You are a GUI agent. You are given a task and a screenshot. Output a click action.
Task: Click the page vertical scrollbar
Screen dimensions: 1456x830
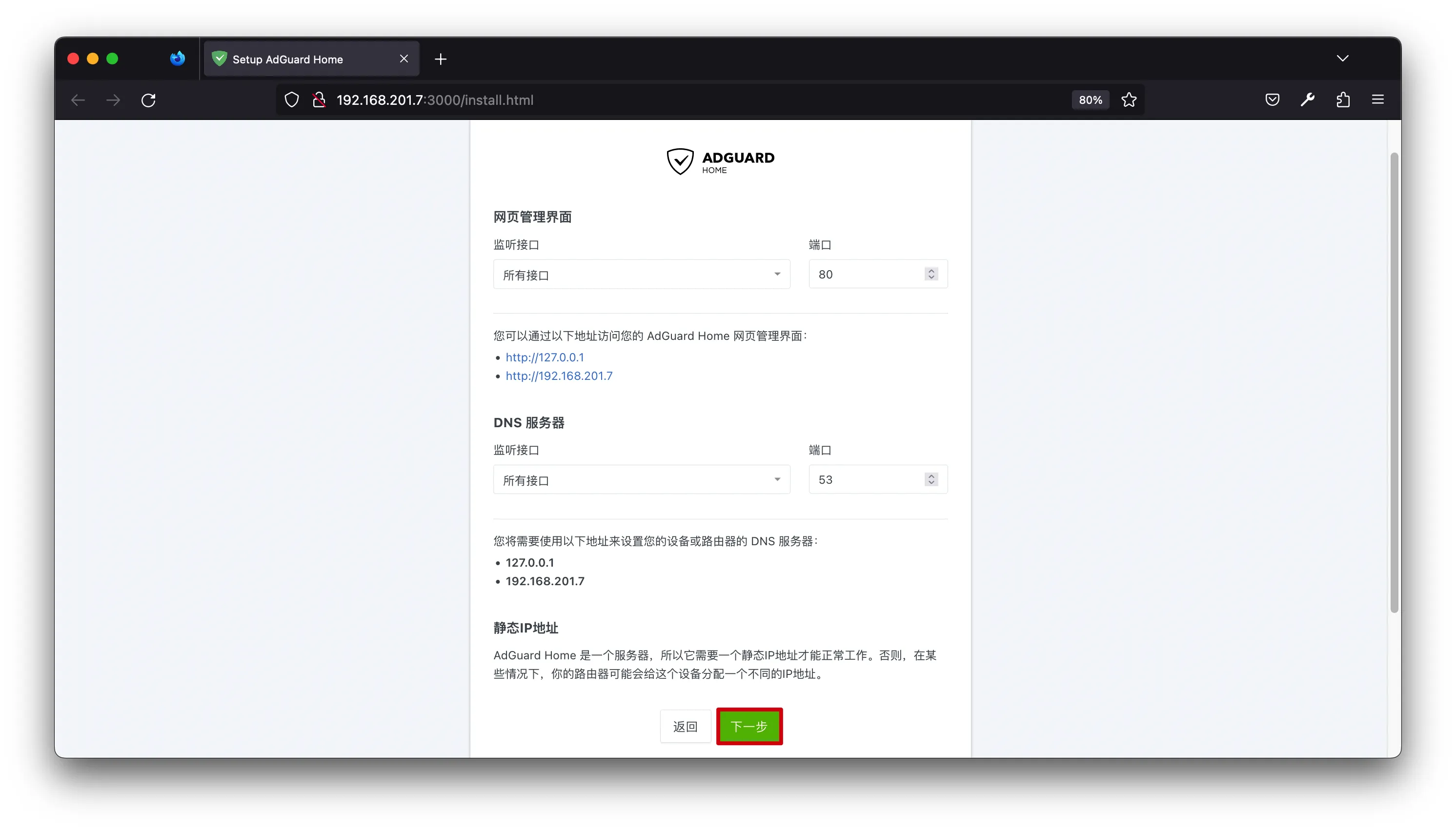[x=1394, y=383]
